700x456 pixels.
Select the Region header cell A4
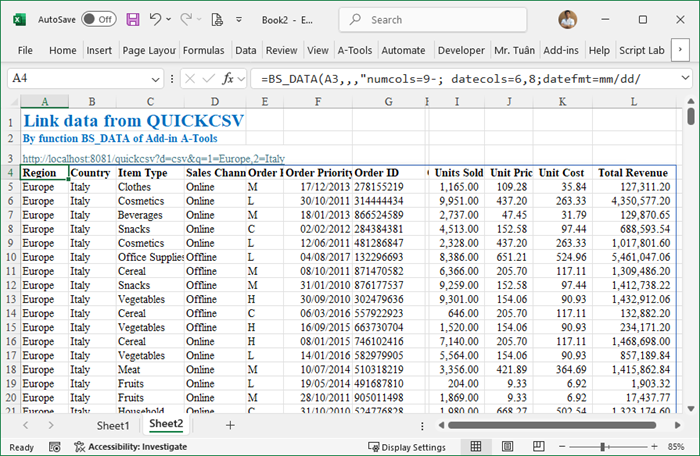[45, 173]
